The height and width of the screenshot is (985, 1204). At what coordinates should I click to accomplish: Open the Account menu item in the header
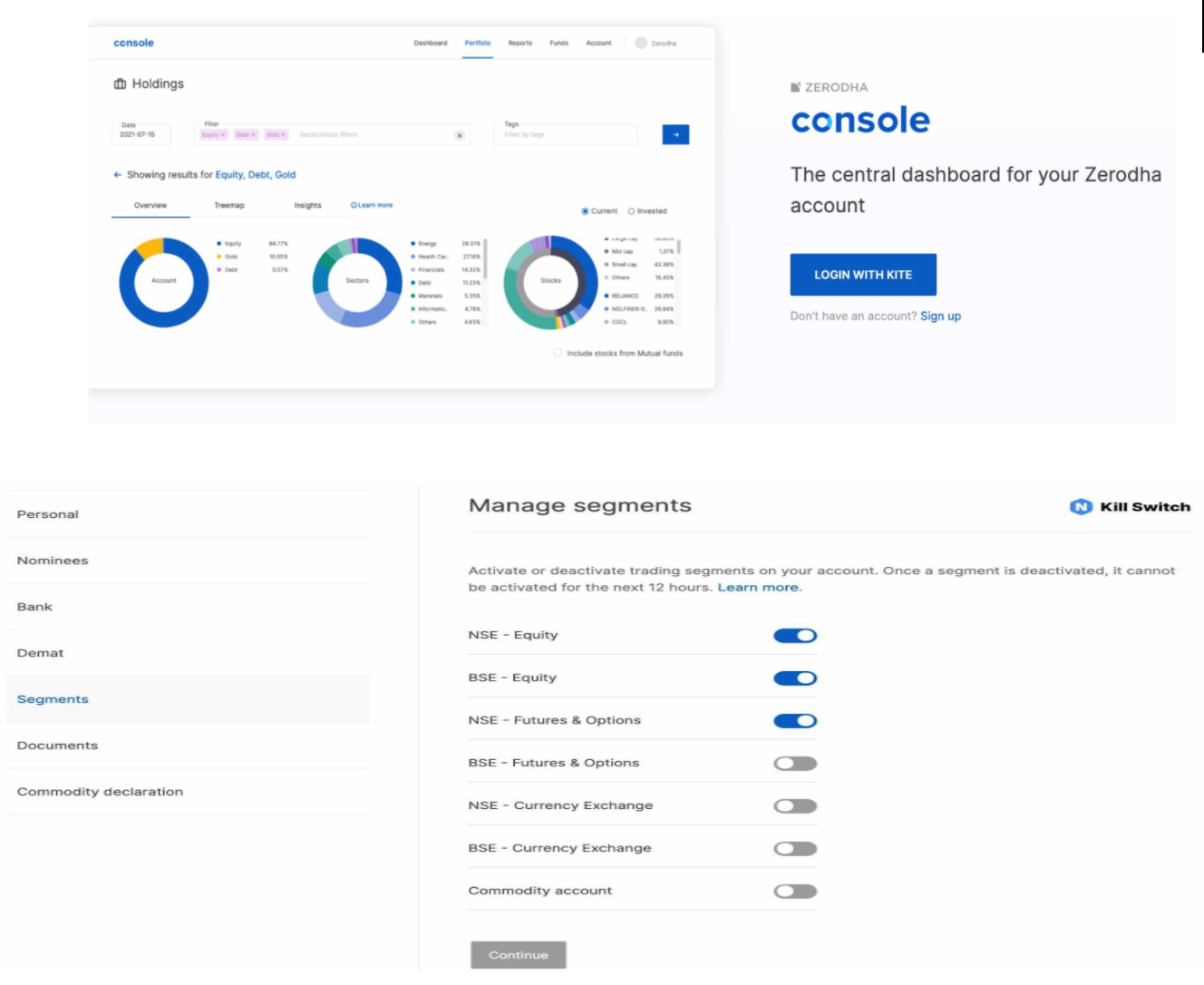point(598,43)
